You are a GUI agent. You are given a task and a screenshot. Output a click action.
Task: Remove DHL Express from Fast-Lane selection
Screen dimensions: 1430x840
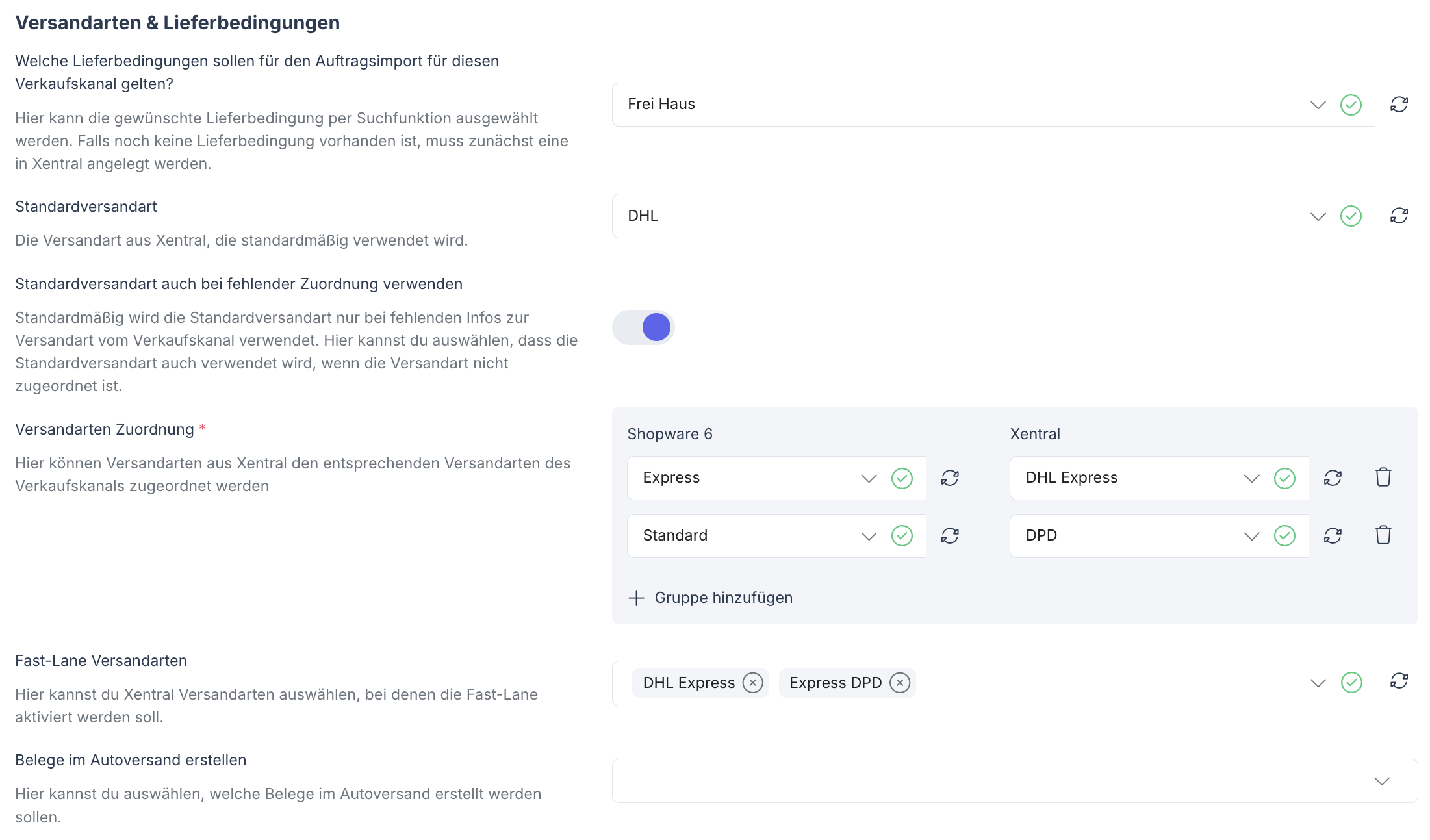[753, 683]
